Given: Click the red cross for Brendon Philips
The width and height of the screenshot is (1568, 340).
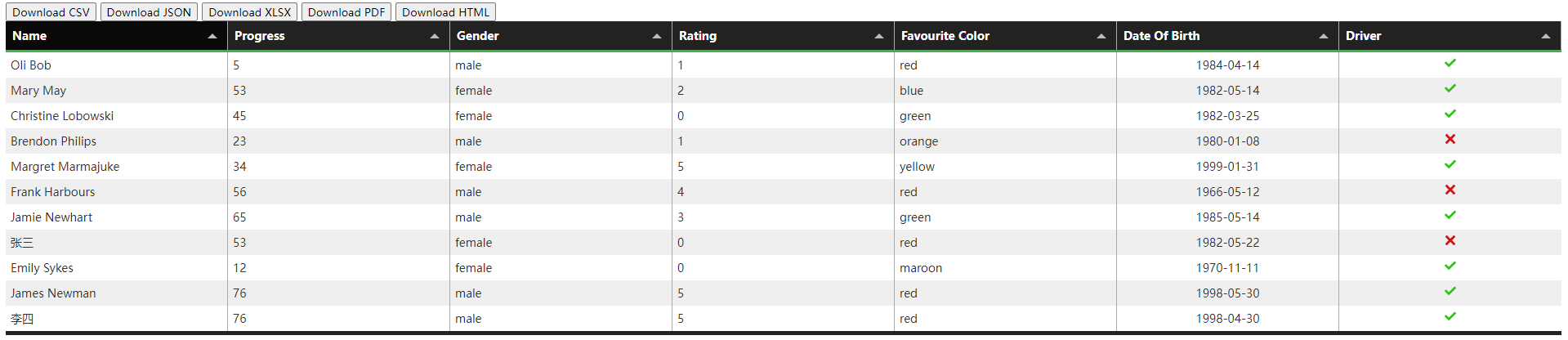Looking at the screenshot, I should [1450, 140].
